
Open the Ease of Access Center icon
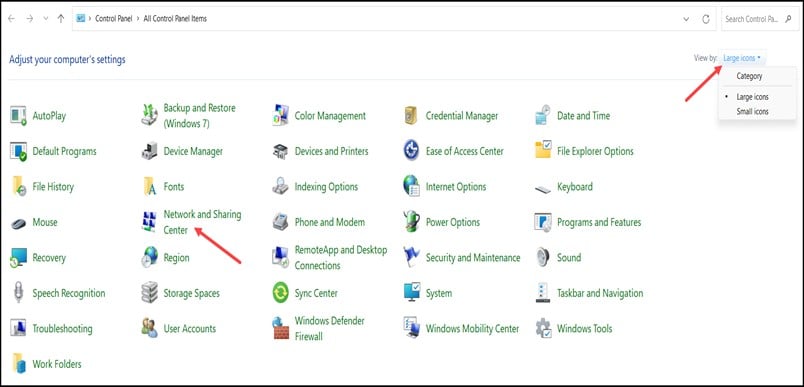(411, 151)
